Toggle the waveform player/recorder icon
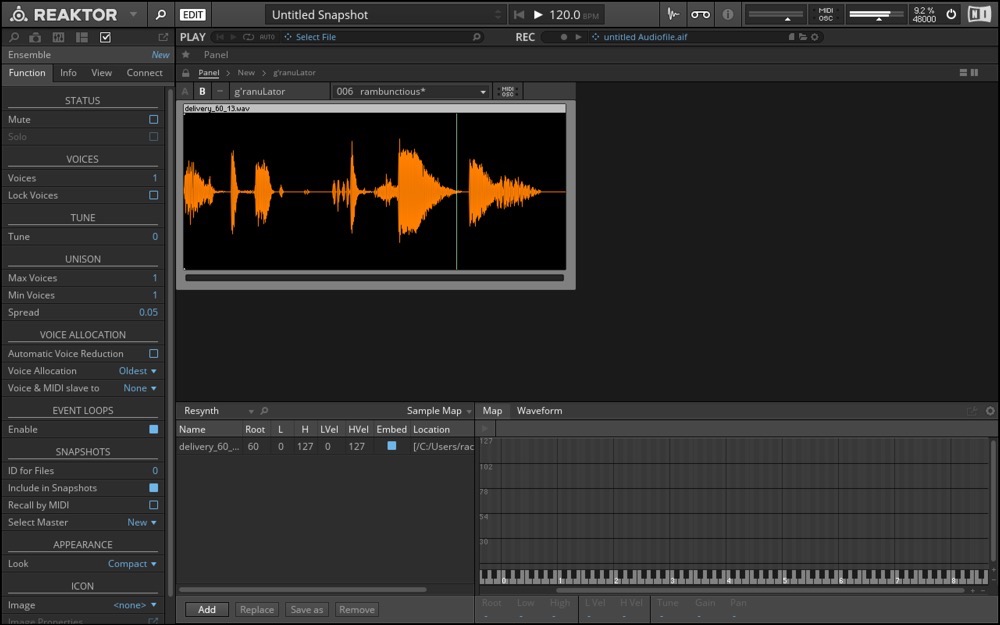This screenshot has height=625, width=1000. (x=673, y=14)
